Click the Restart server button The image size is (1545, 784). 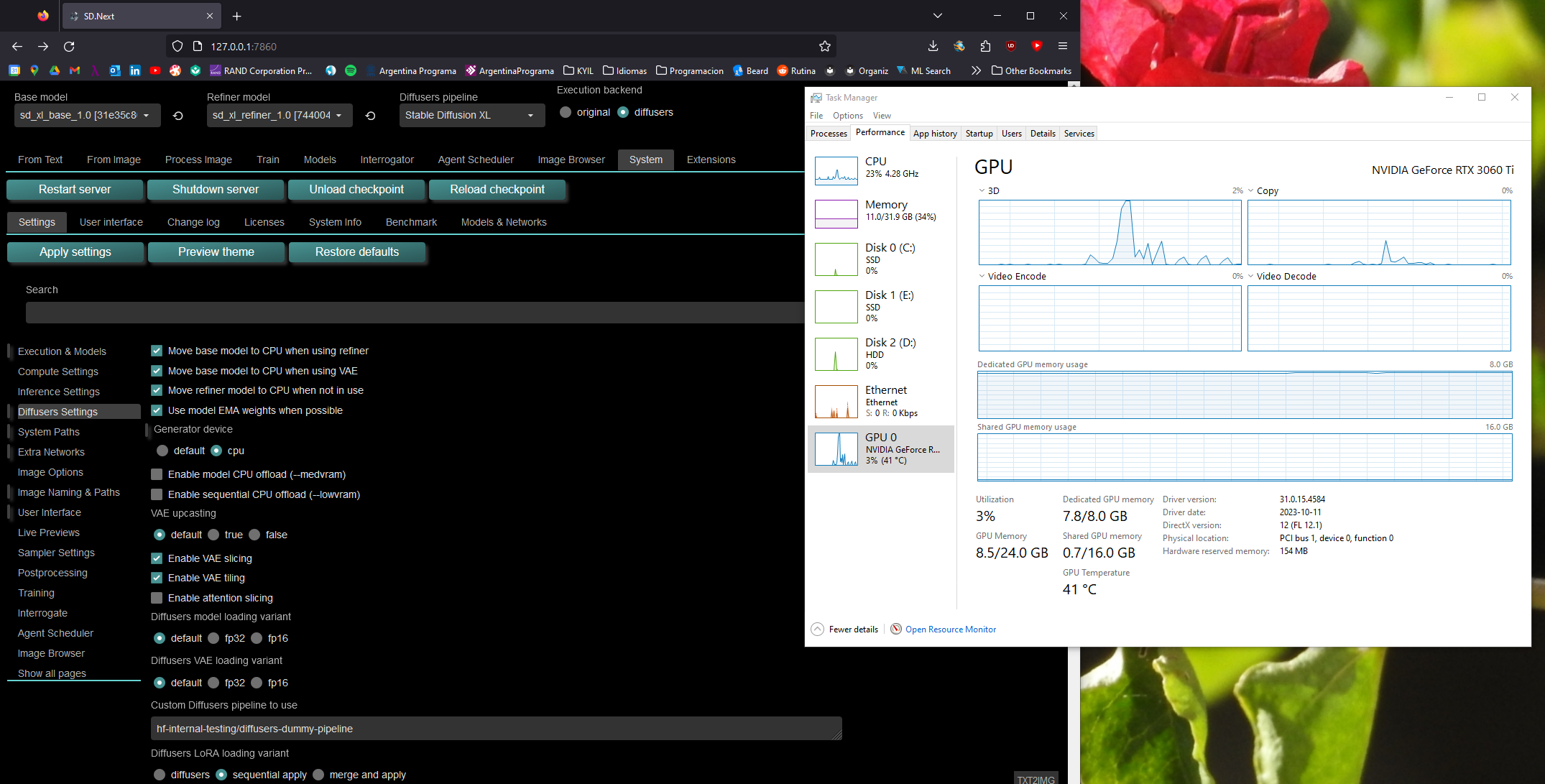(x=75, y=189)
